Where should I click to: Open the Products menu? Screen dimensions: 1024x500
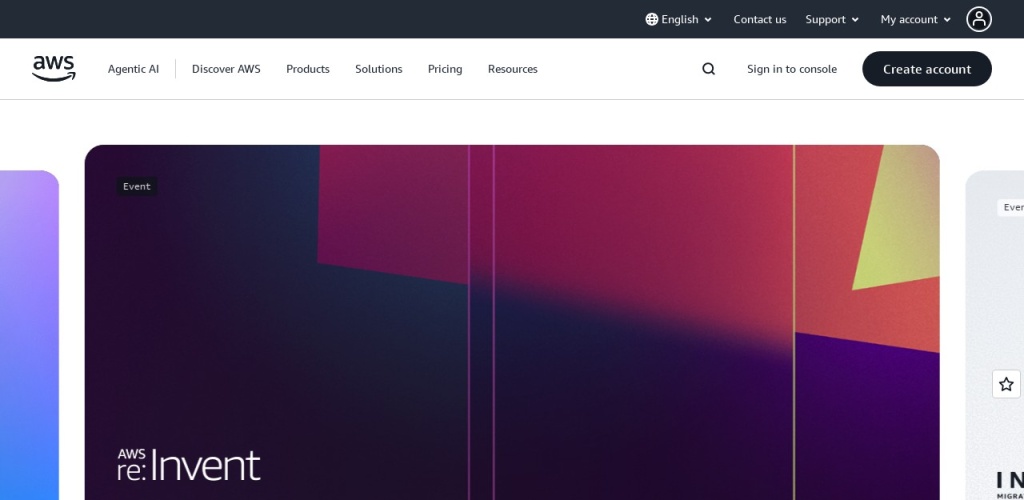point(308,69)
